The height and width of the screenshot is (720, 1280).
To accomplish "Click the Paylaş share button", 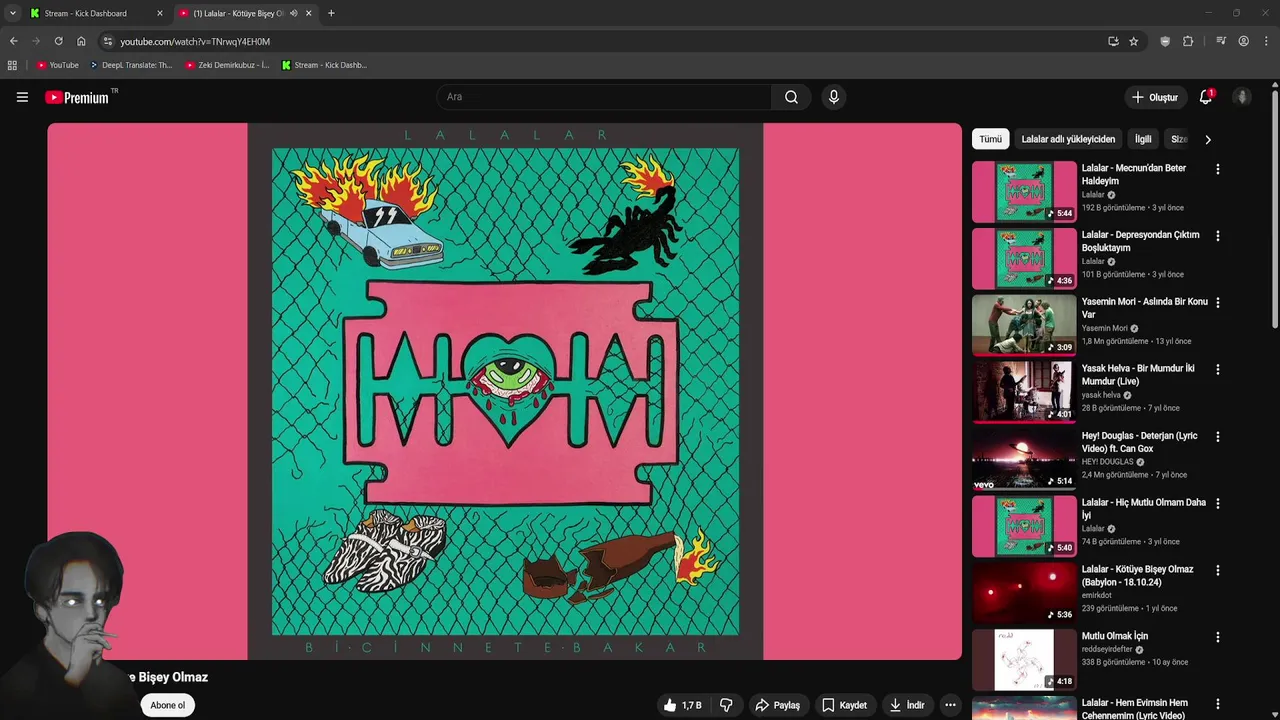I will (777, 705).
